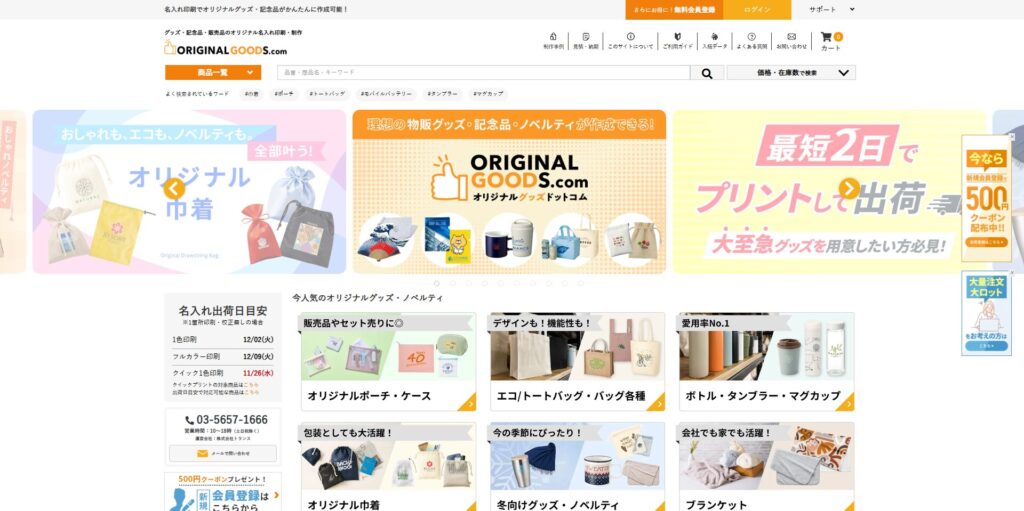Open the エコ/トートバッグ・バッグ各種 category image
This screenshot has height=511, width=1024.
tap(577, 348)
